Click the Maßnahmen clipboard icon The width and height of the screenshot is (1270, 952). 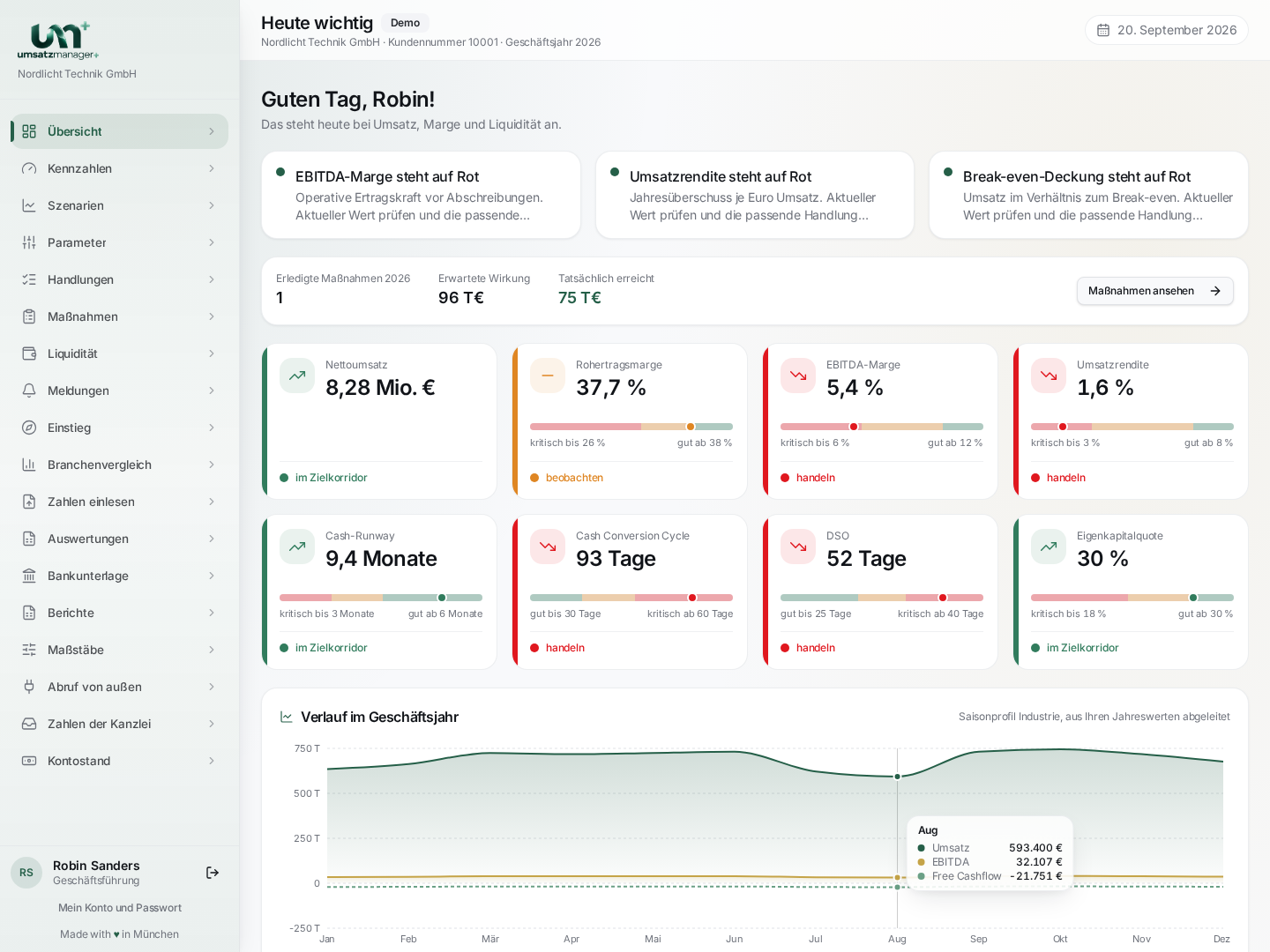click(29, 316)
